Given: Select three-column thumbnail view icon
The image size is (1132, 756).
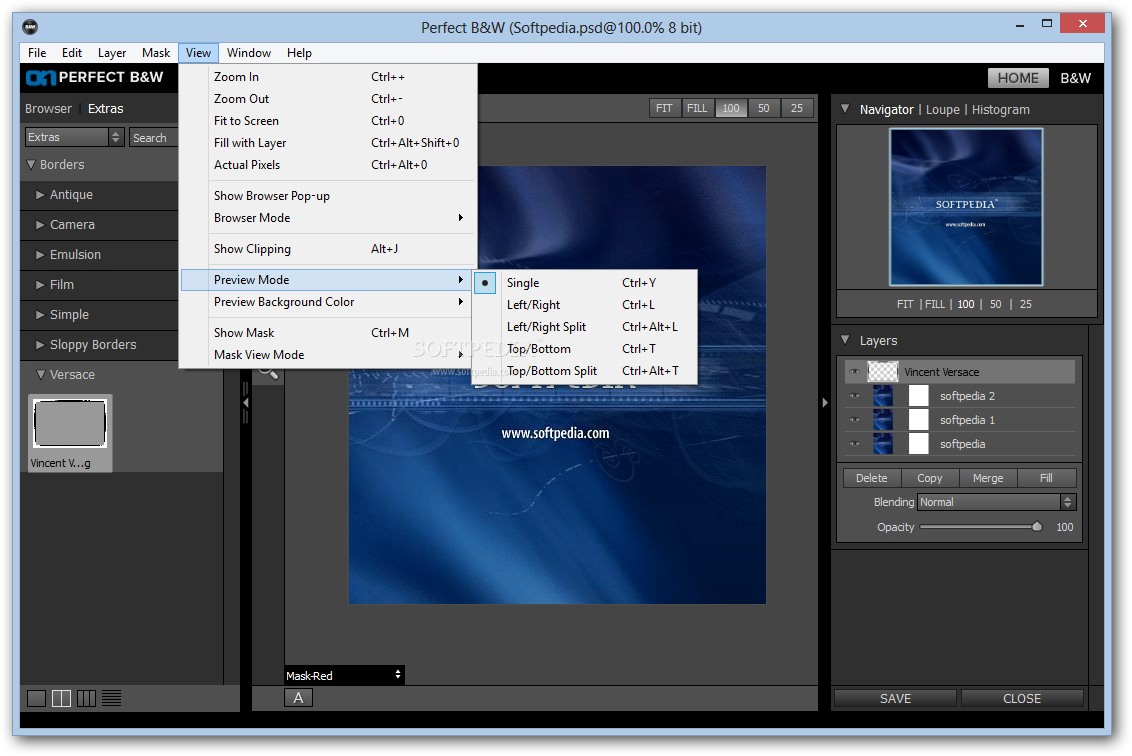Looking at the screenshot, I should (87, 698).
